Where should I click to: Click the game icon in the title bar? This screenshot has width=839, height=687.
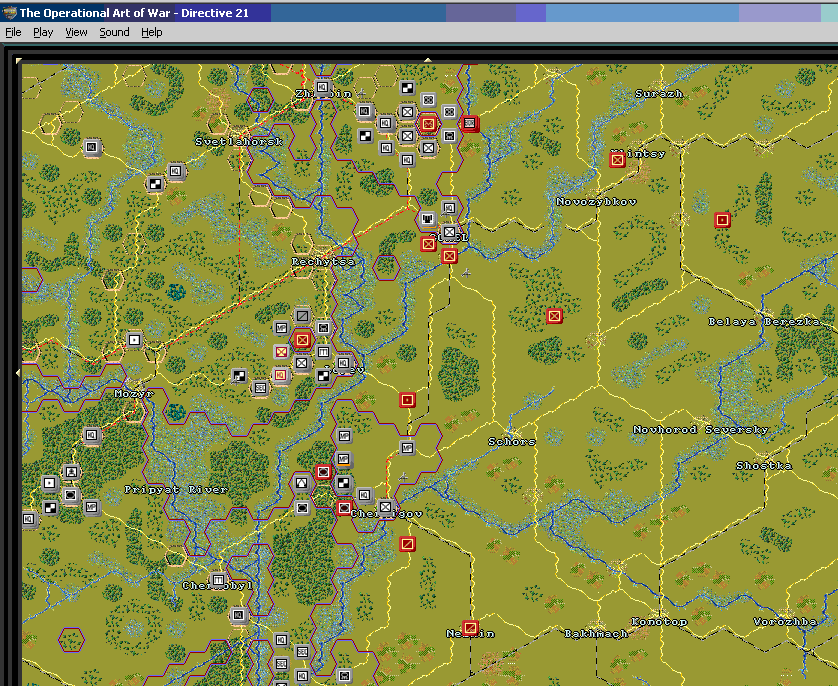click(x=9, y=13)
